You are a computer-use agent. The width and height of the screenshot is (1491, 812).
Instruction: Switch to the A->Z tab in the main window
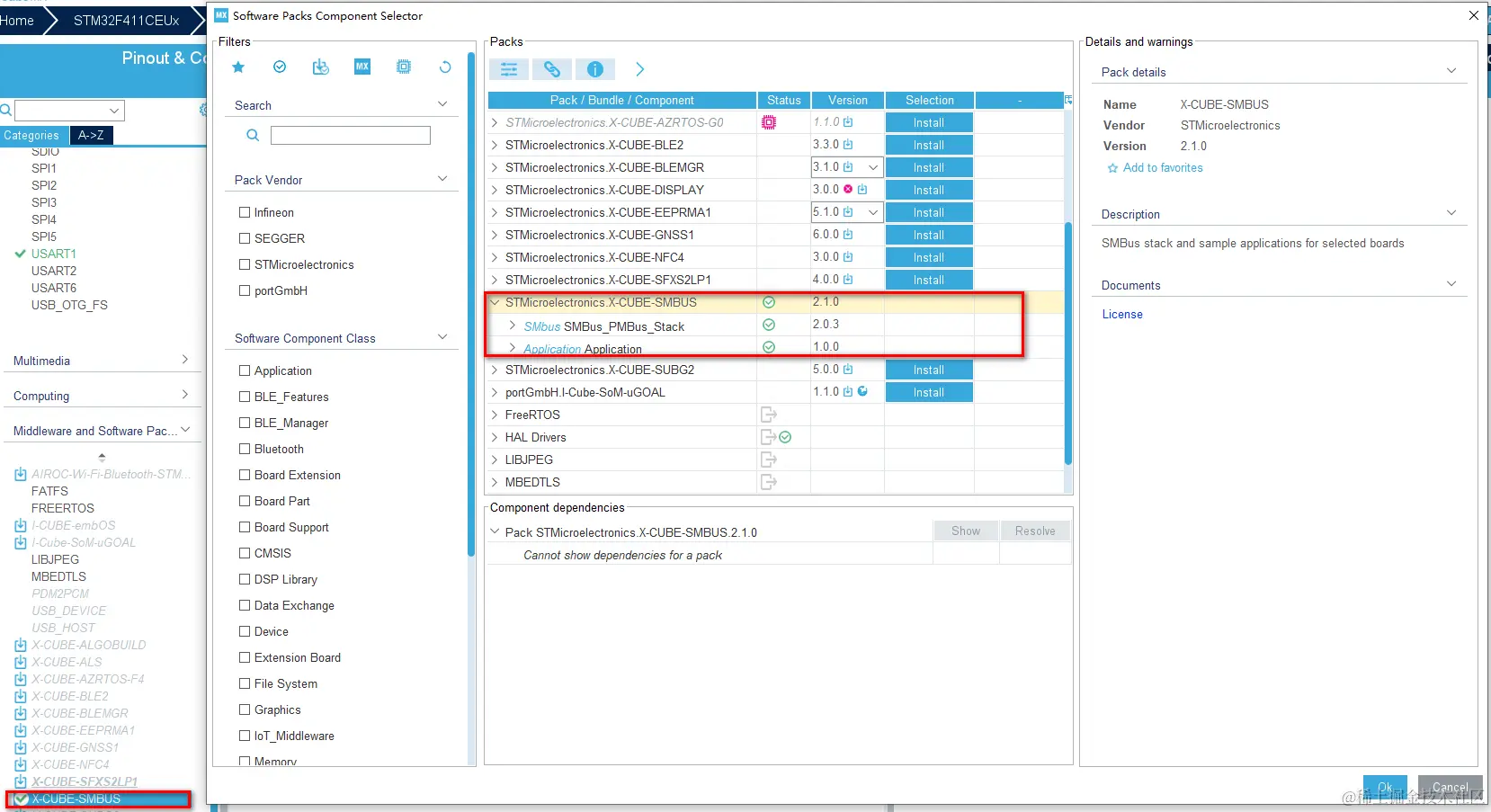[x=91, y=135]
